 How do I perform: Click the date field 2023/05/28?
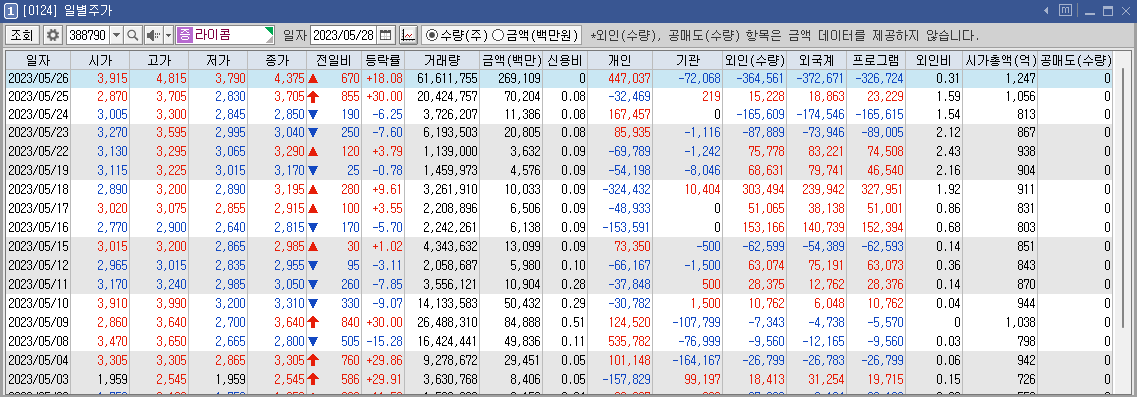(x=344, y=35)
